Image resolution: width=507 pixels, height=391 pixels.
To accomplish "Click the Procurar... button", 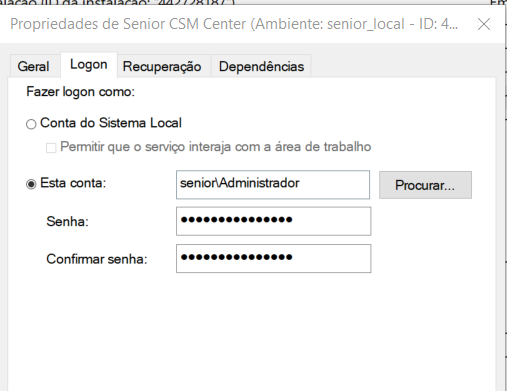I will point(425,185).
